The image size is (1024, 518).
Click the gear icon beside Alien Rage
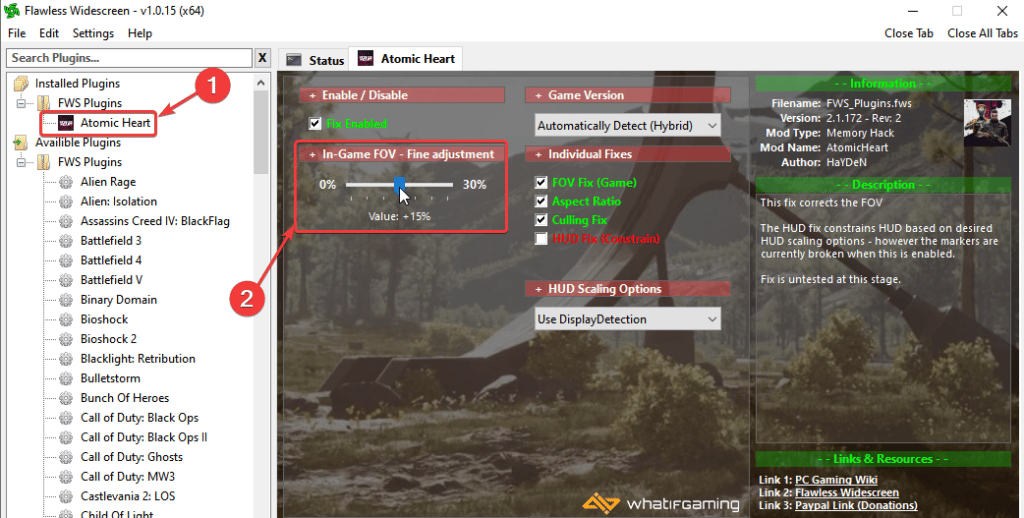(66, 182)
